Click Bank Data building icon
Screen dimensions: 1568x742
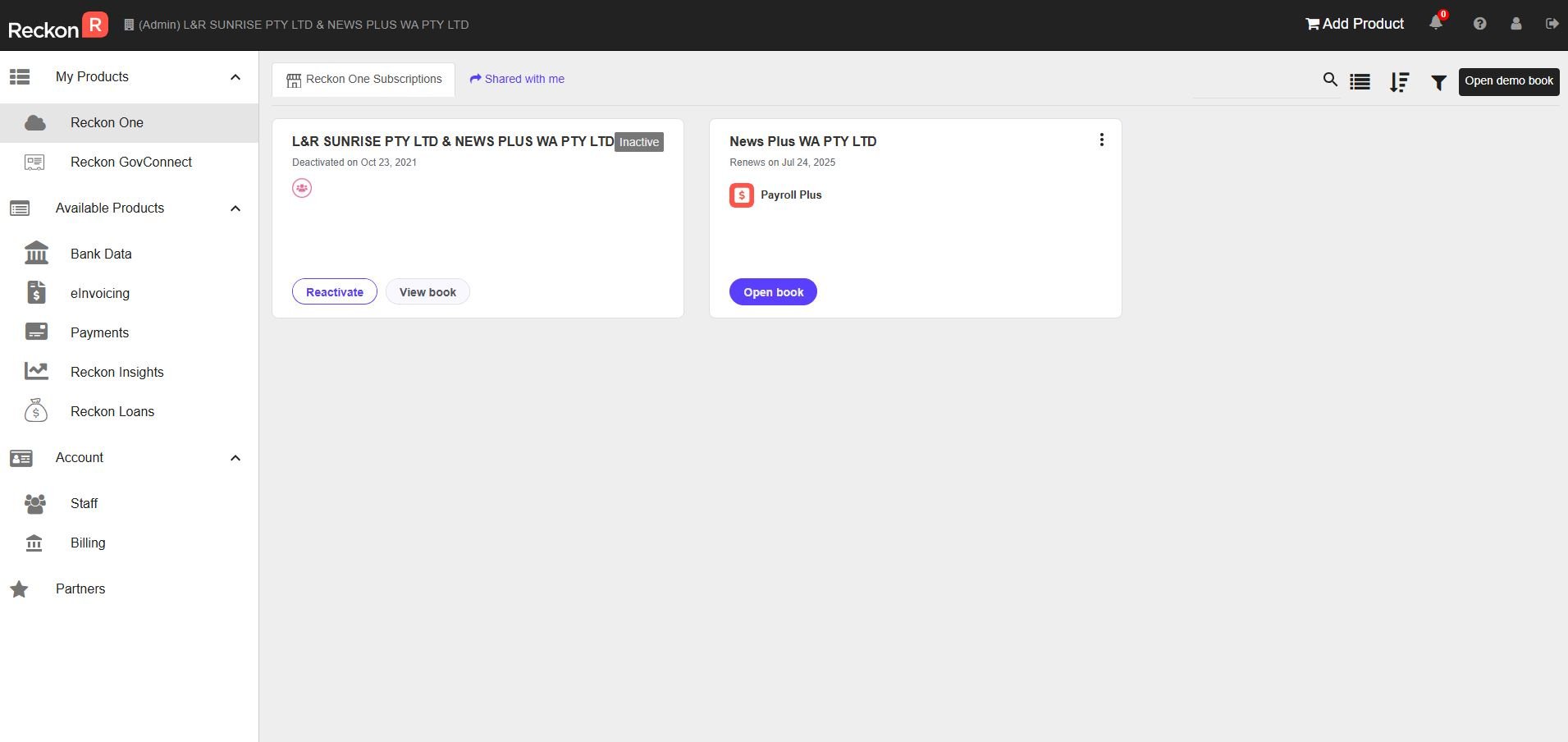[x=36, y=253]
